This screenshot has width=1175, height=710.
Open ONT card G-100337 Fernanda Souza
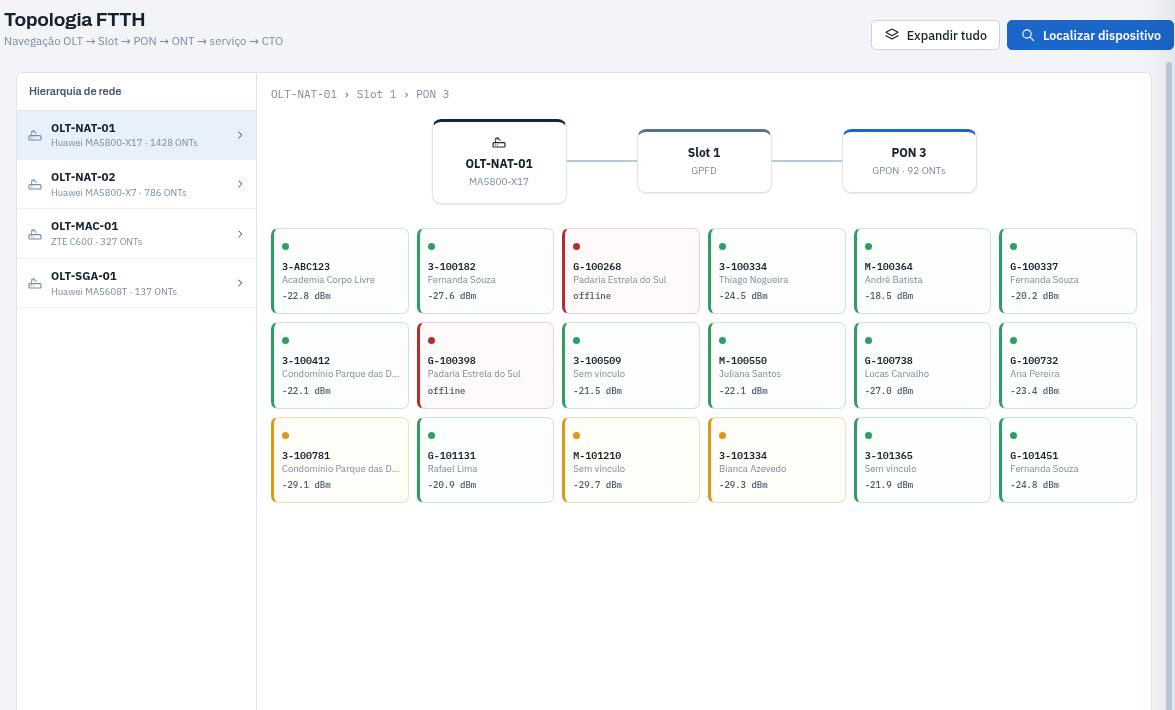1068,271
